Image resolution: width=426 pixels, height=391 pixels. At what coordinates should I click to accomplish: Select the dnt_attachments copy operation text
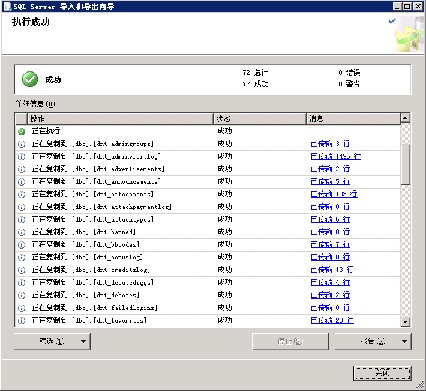[92, 194]
